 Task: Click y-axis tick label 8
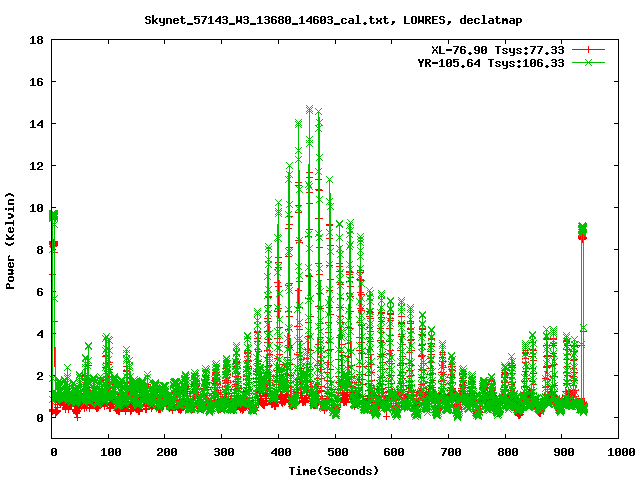point(40,250)
